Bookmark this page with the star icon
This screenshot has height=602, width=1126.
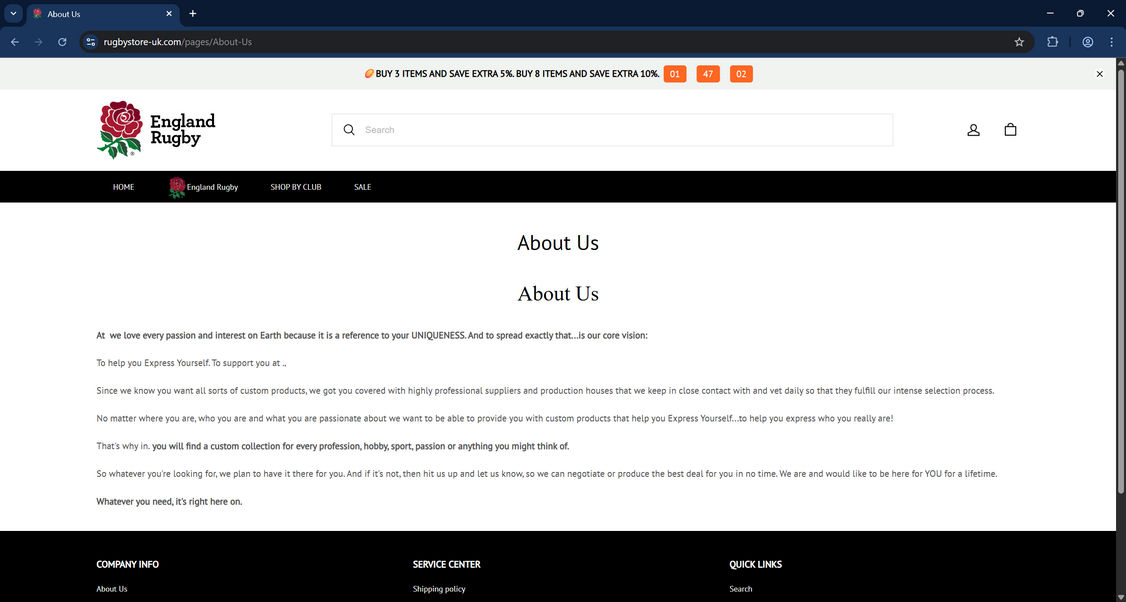point(1019,42)
